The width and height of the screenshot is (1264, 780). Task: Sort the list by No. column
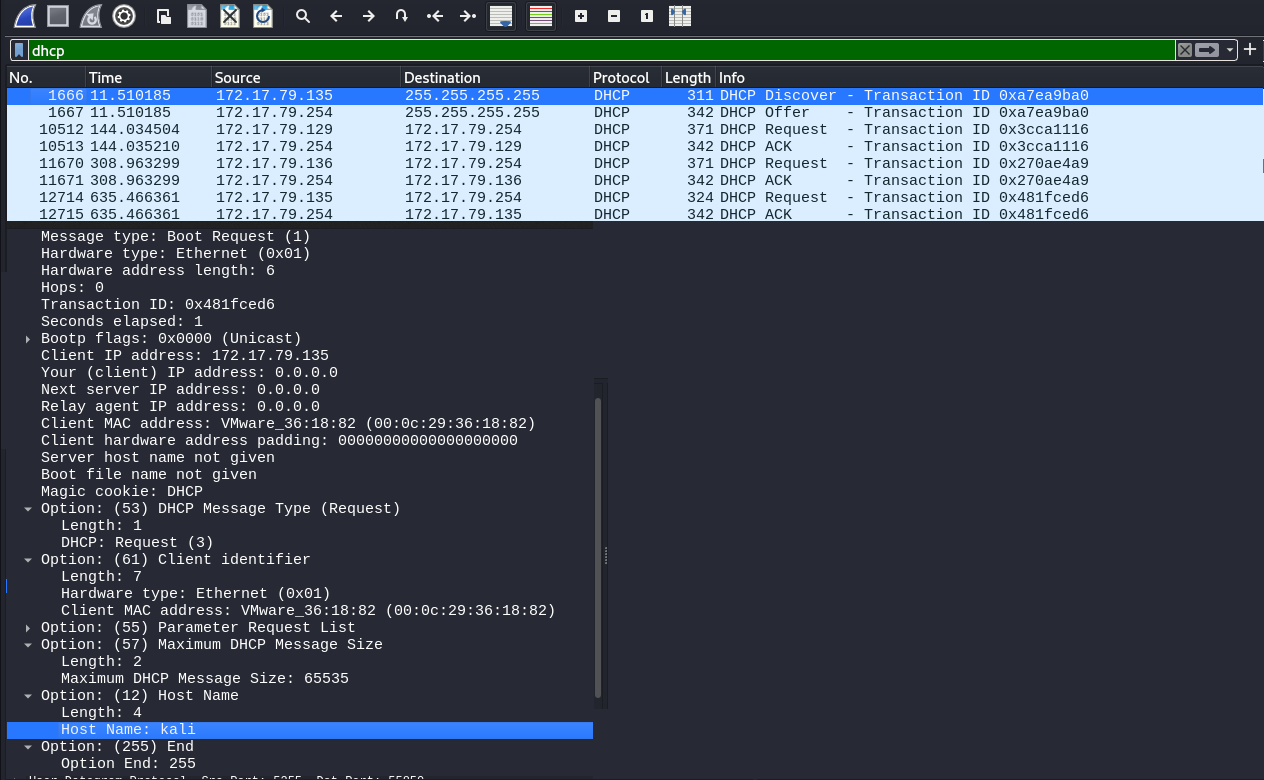tap(46, 78)
